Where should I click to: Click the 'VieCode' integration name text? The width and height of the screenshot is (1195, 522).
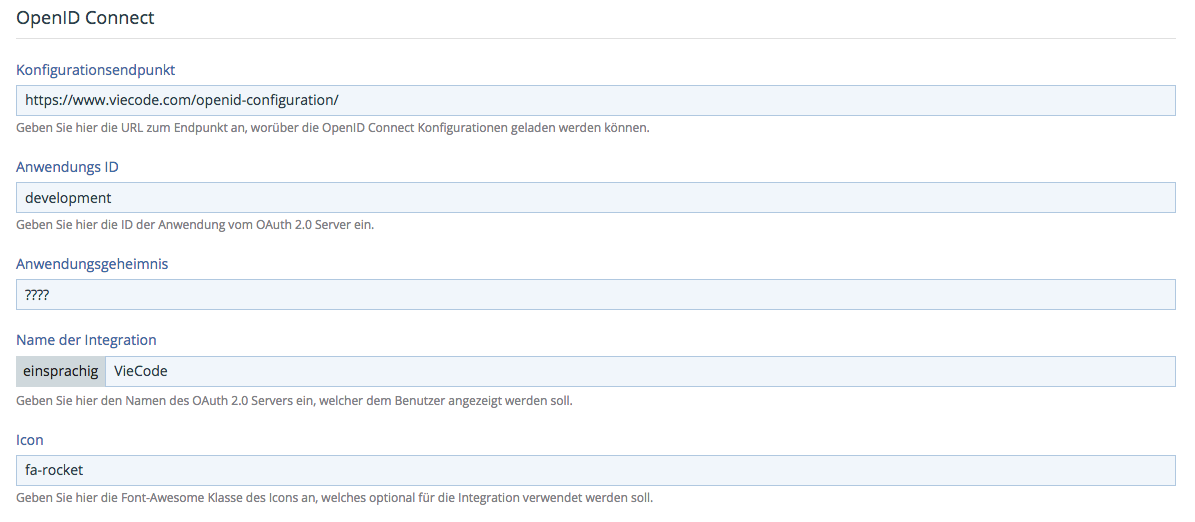(x=141, y=371)
